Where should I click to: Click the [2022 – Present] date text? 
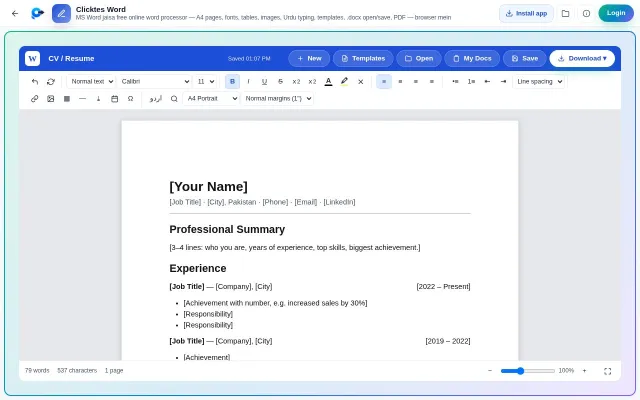[x=443, y=287]
